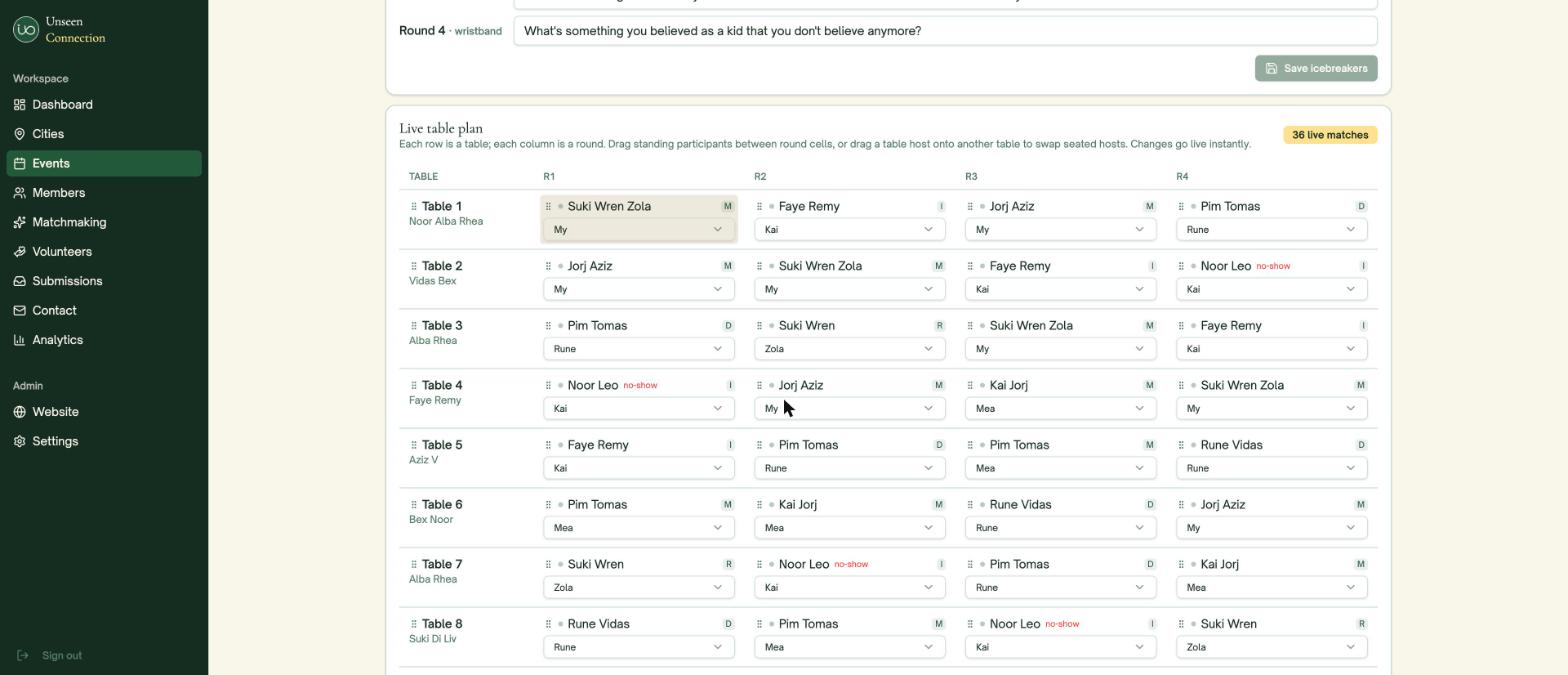This screenshot has width=1568, height=675.
Task: Open Table 6 R3 dropdown showing Rune
Action: click(x=1061, y=528)
